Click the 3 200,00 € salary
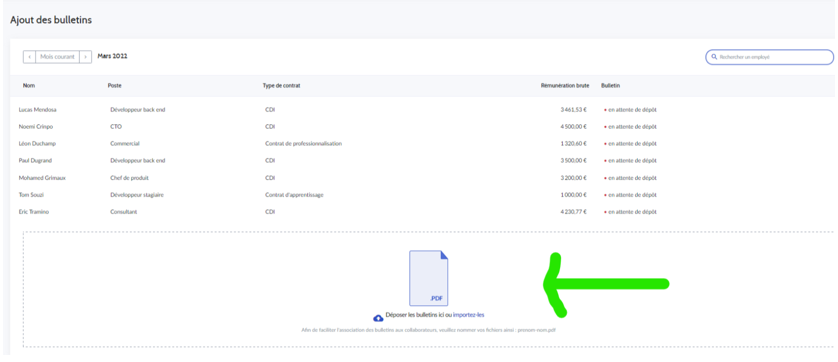Screen dimensions: 838x362 pos(573,178)
